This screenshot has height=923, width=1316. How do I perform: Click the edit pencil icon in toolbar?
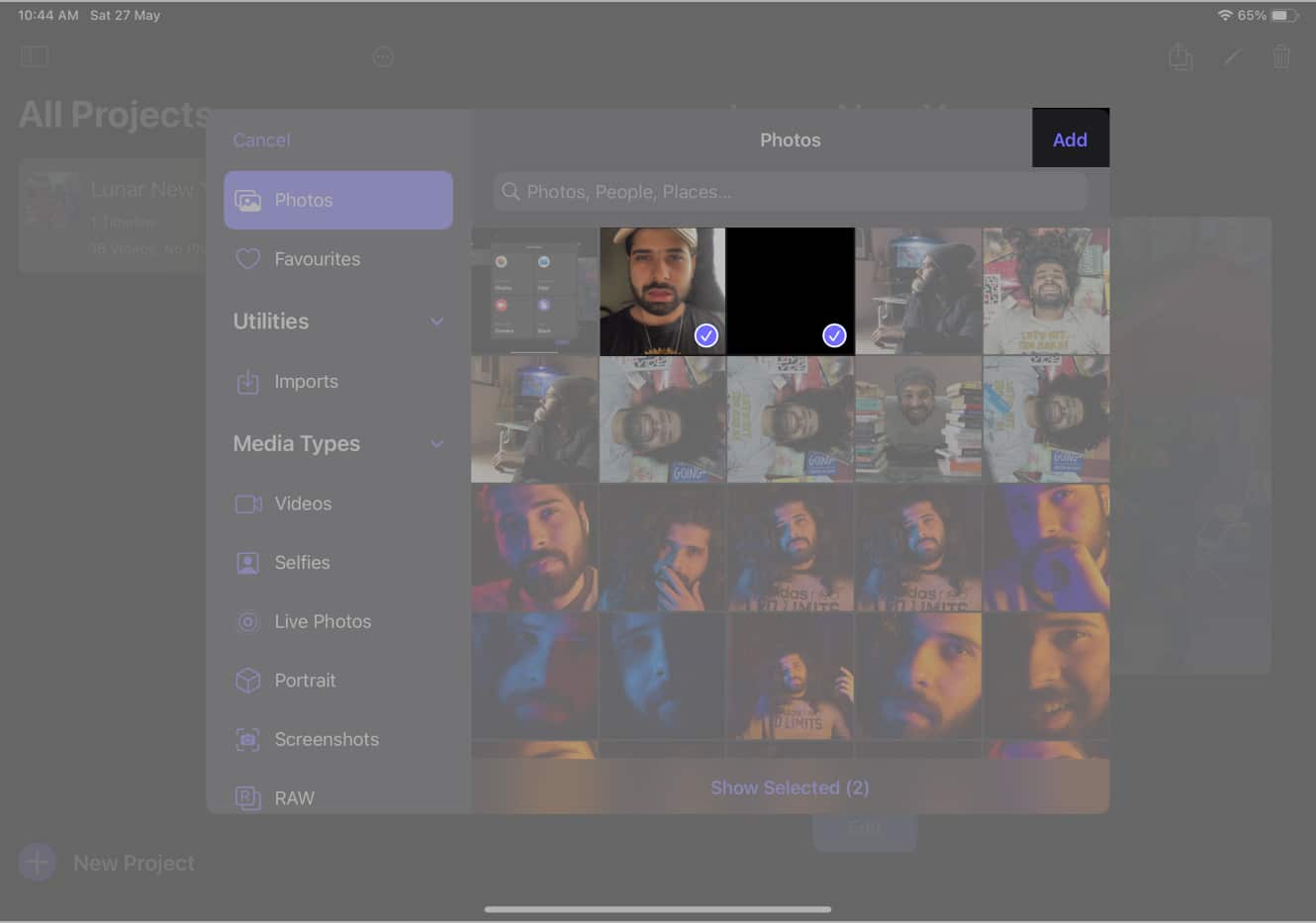[x=1232, y=57]
